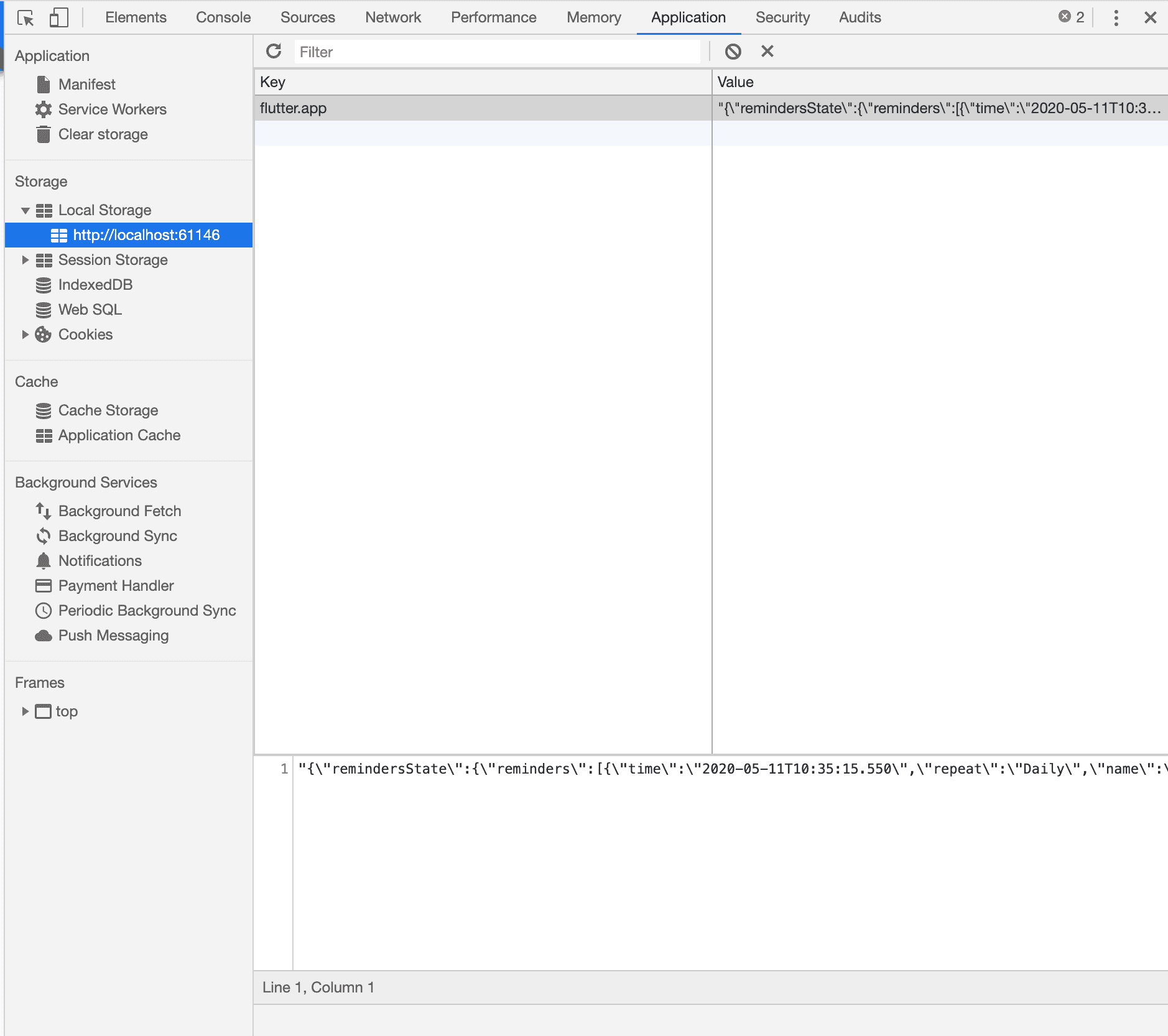
Task: Select the inspect element cursor icon
Action: [27, 17]
